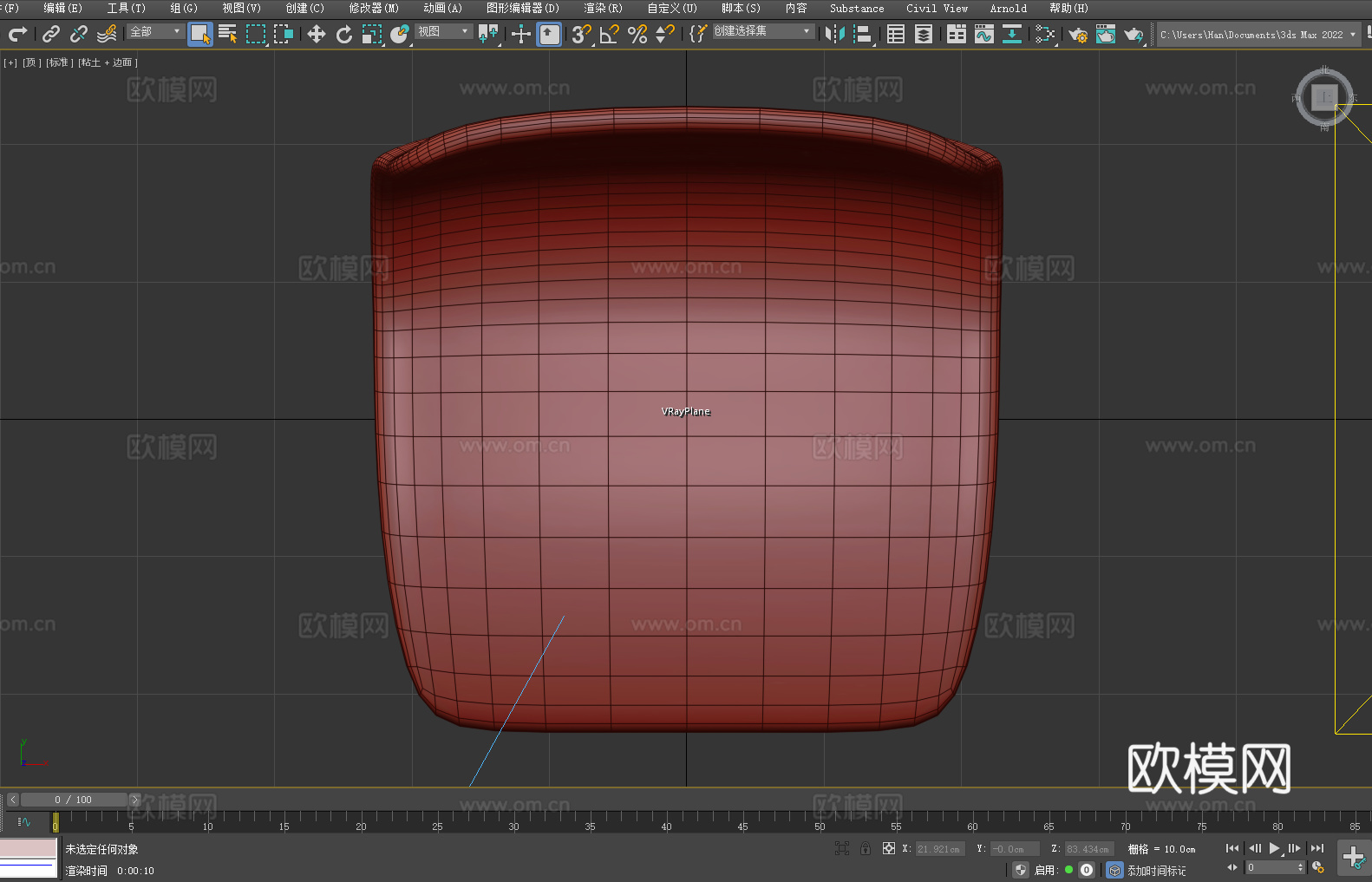This screenshot has width=1372, height=882.
Task: Click the Select and Place tool
Action: point(400,34)
